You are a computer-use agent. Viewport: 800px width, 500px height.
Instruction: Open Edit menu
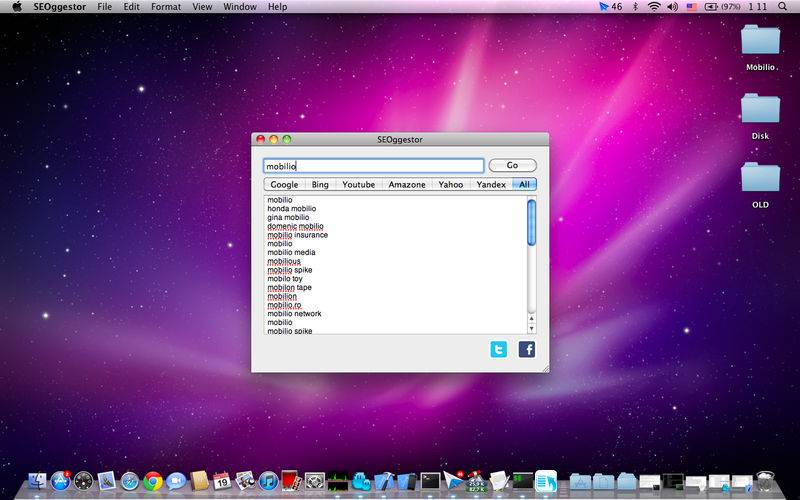coord(131,7)
